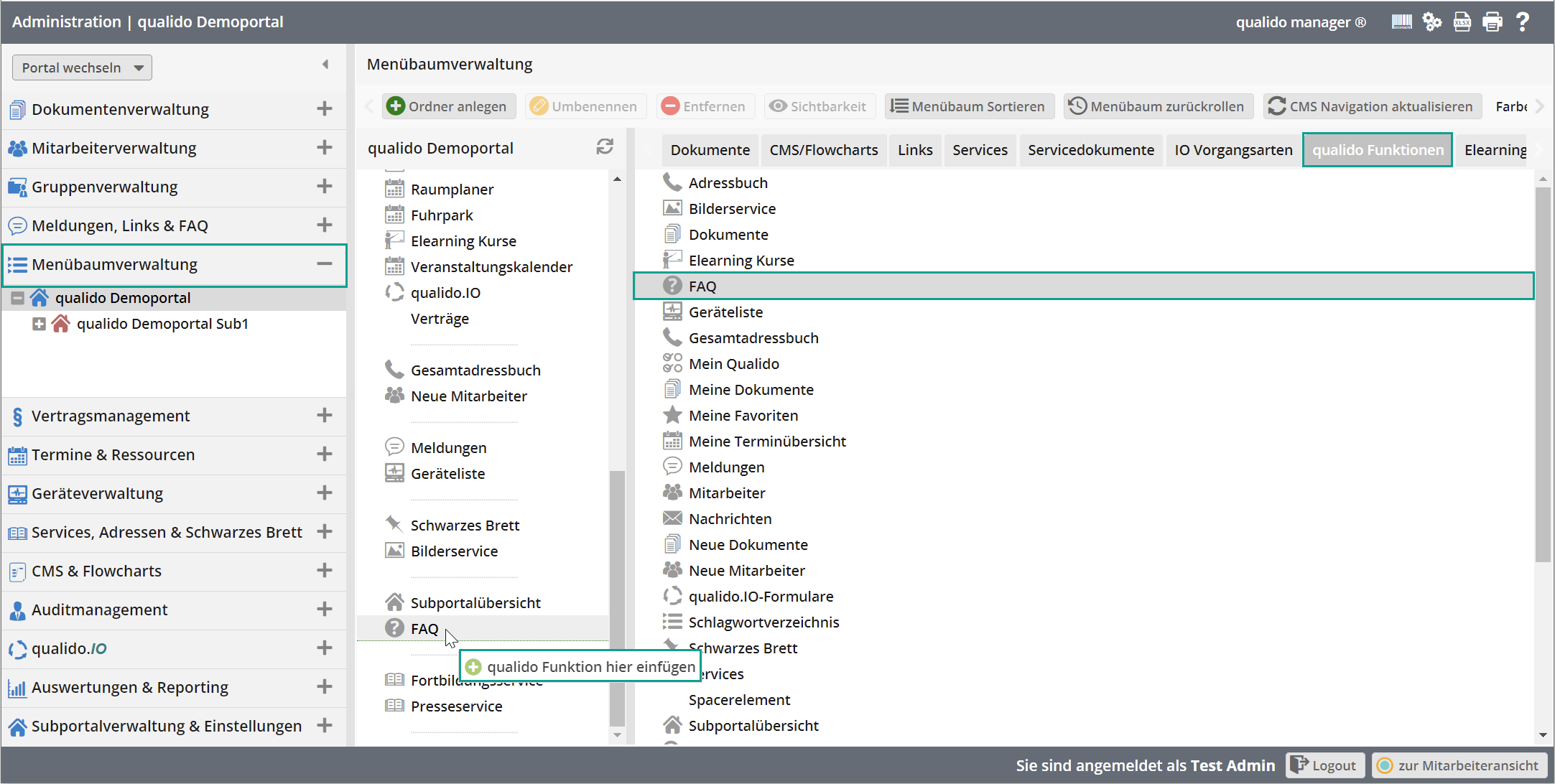Expand Gruppenverwaltung with plus sign

tap(325, 187)
